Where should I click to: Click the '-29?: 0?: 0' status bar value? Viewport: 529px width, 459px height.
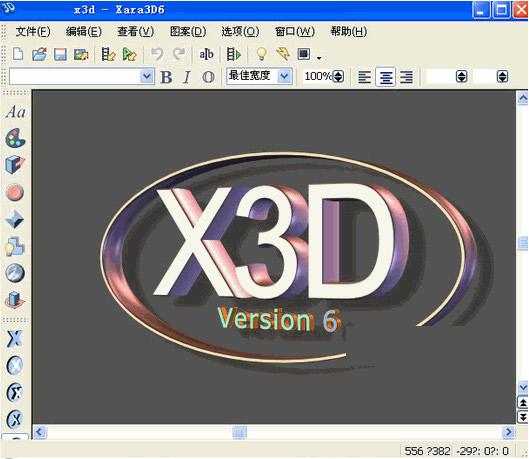(x=482, y=451)
